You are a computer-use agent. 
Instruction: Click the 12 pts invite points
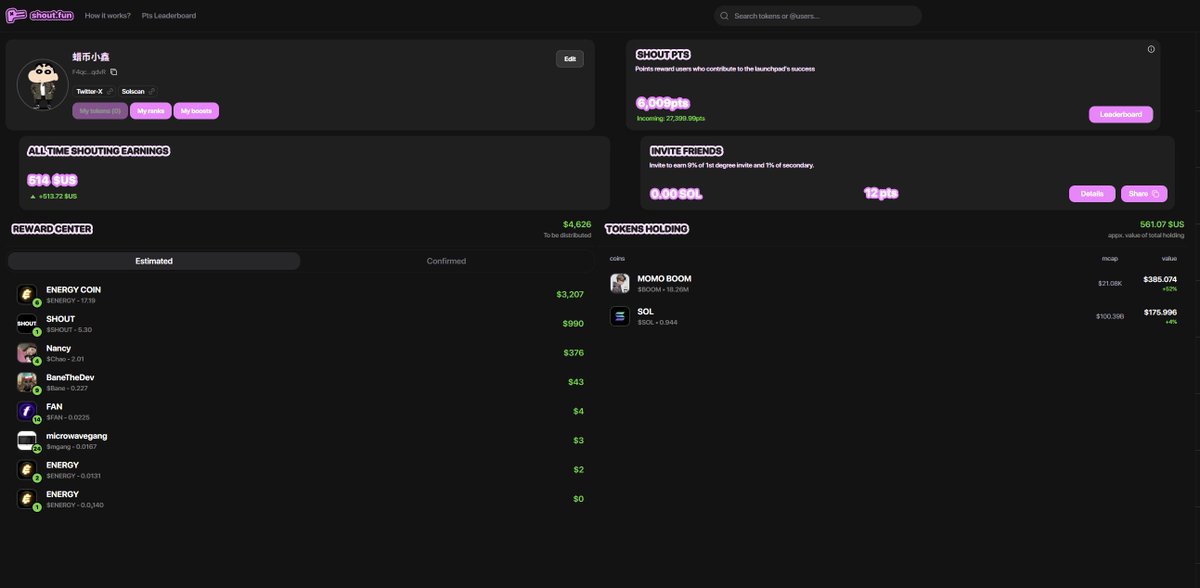(881, 194)
